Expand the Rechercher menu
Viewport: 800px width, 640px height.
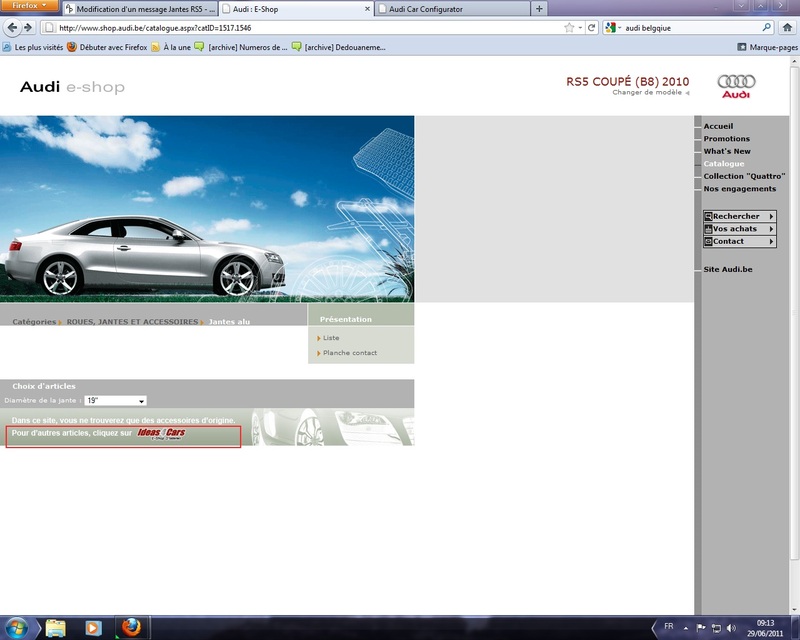tap(739, 216)
